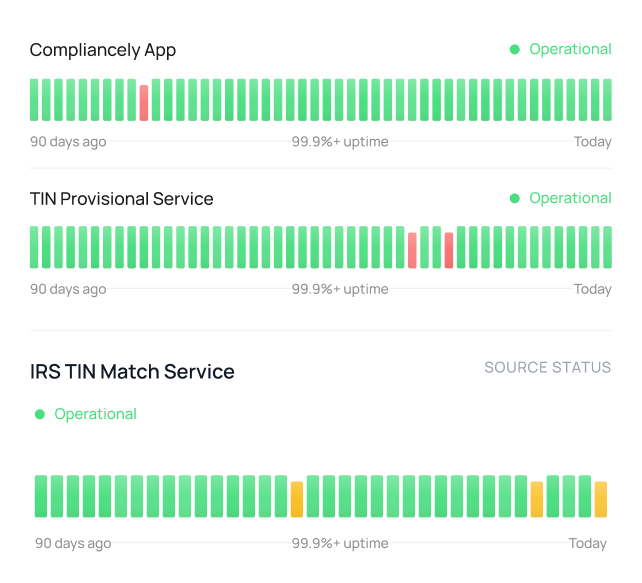Click middle yellow bar in IRS TIN Match timeline
This screenshot has width=642, height=583.
pos(537,499)
